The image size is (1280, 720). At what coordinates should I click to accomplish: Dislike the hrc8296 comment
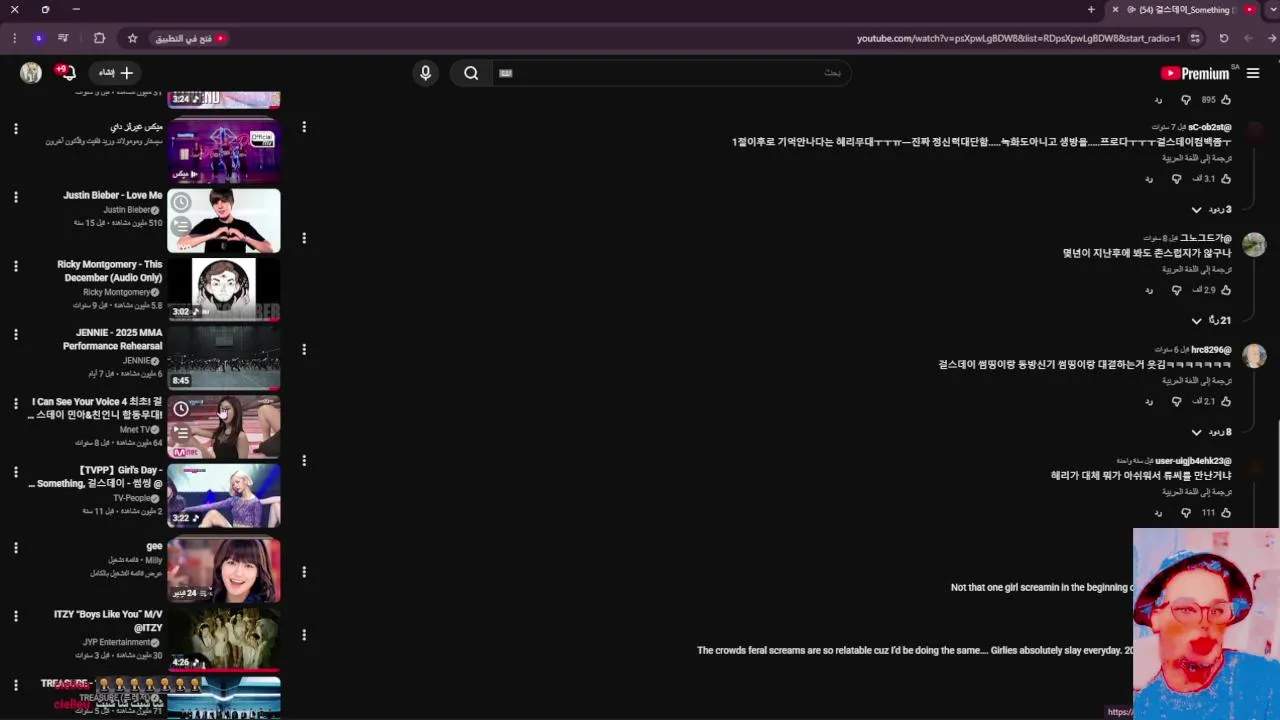pyautogui.click(x=1176, y=402)
